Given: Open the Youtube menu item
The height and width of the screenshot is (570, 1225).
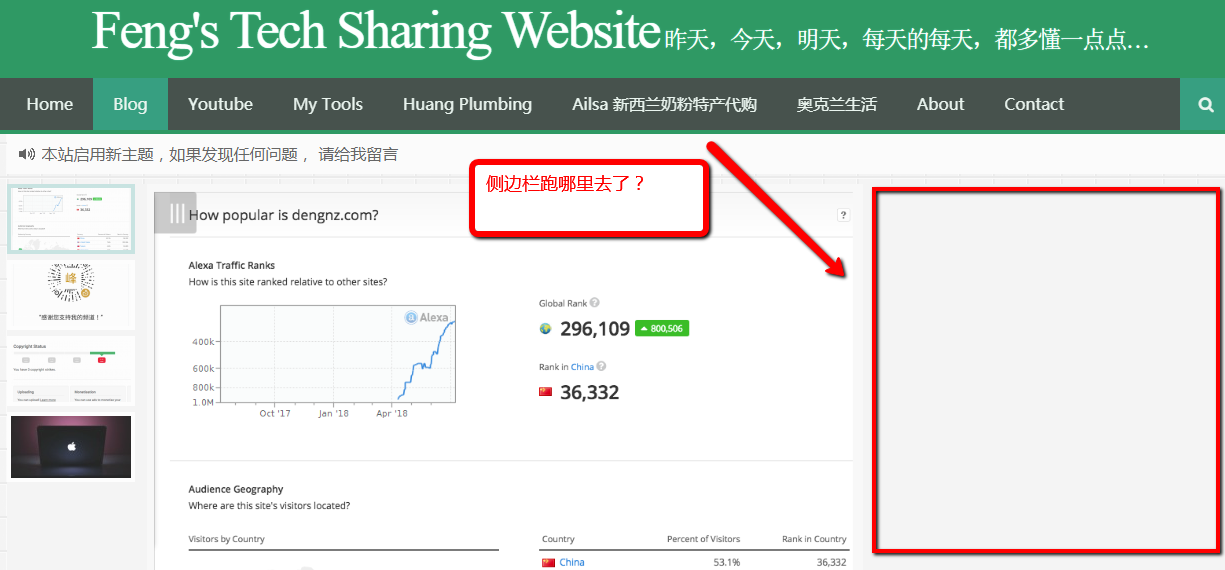Looking at the screenshot, I should 220,104.
